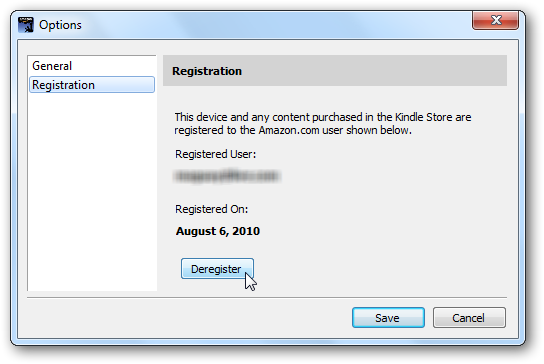Save the options changes
Image resolution: width=544 pixels, height=364 pixels.
(388, 318)
